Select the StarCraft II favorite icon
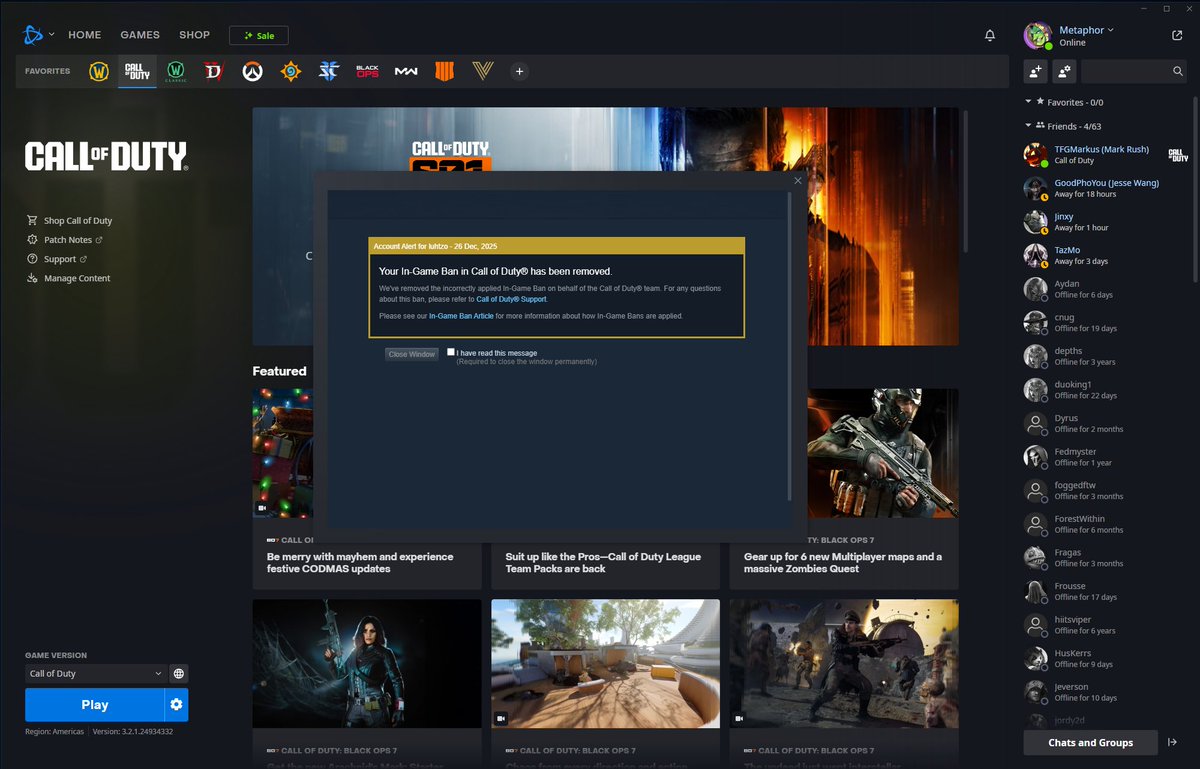 coord(329,71)
